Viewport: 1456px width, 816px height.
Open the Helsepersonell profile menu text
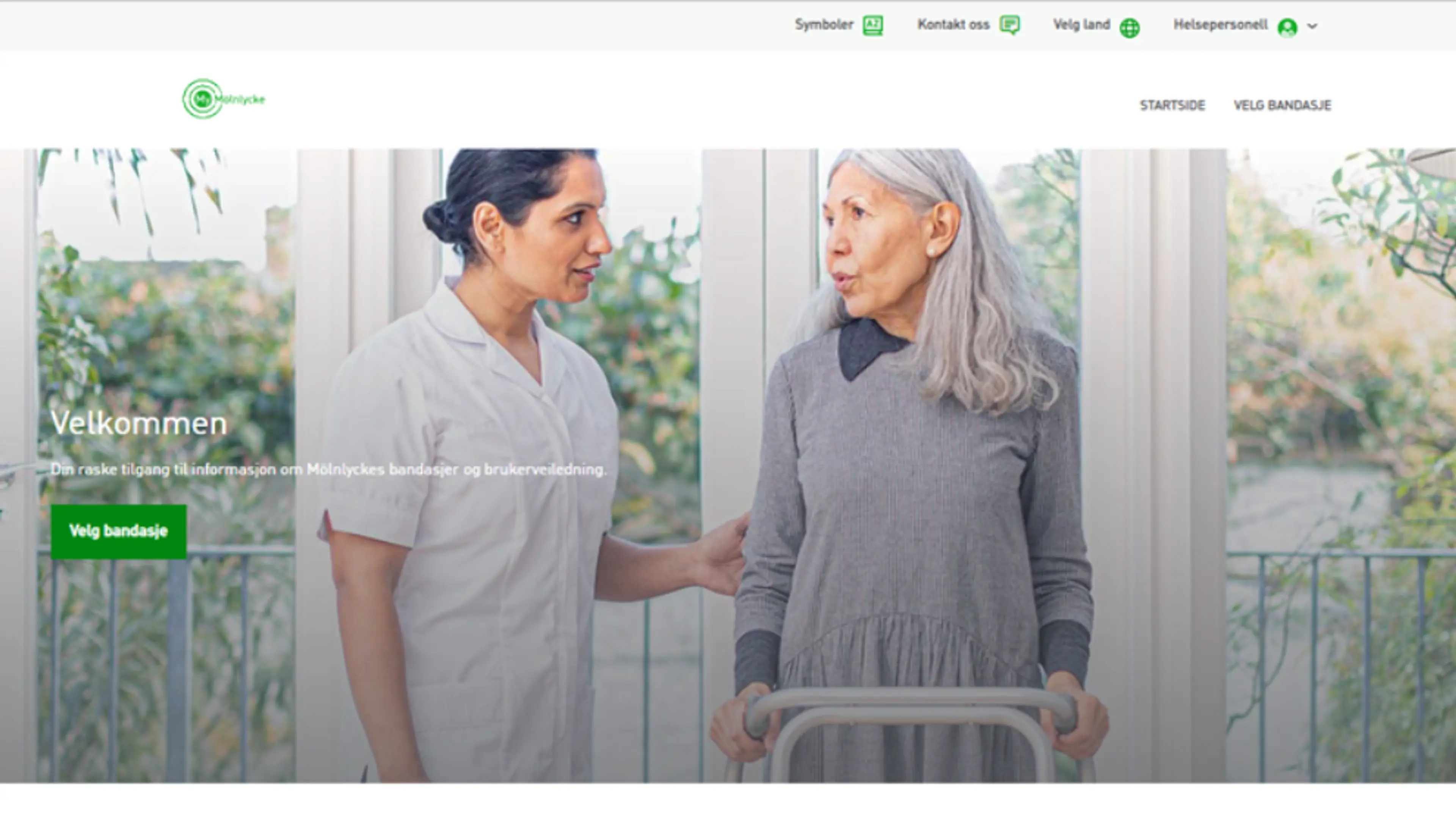1220,25
